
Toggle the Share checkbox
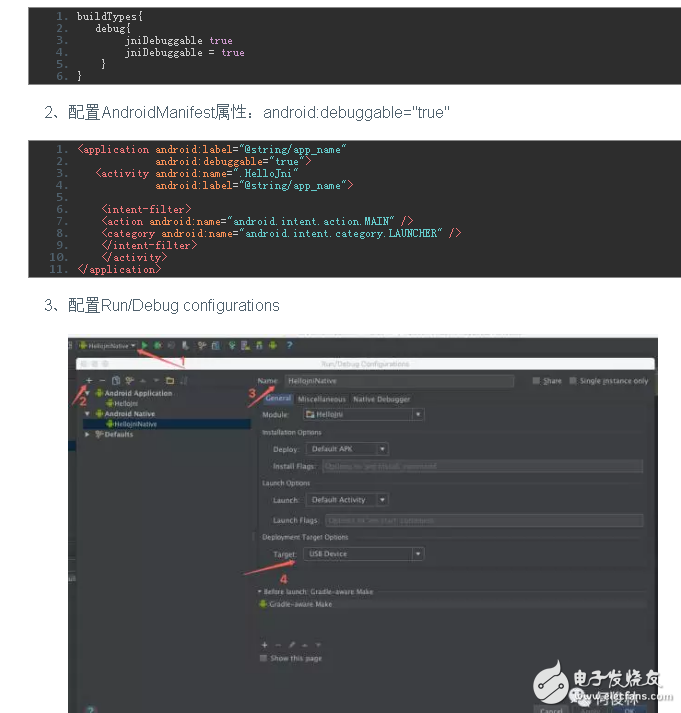536,381
